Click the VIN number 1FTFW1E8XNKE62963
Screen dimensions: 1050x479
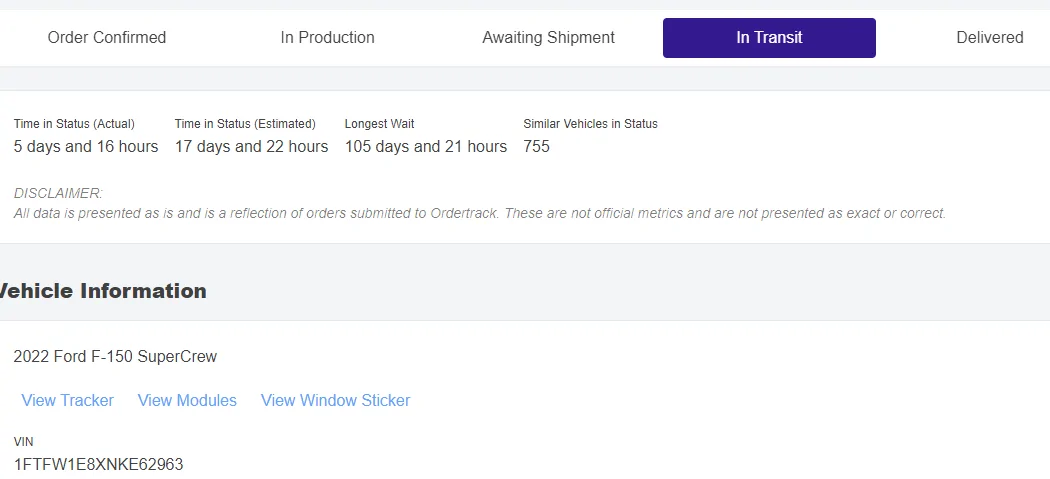point(98,464)
